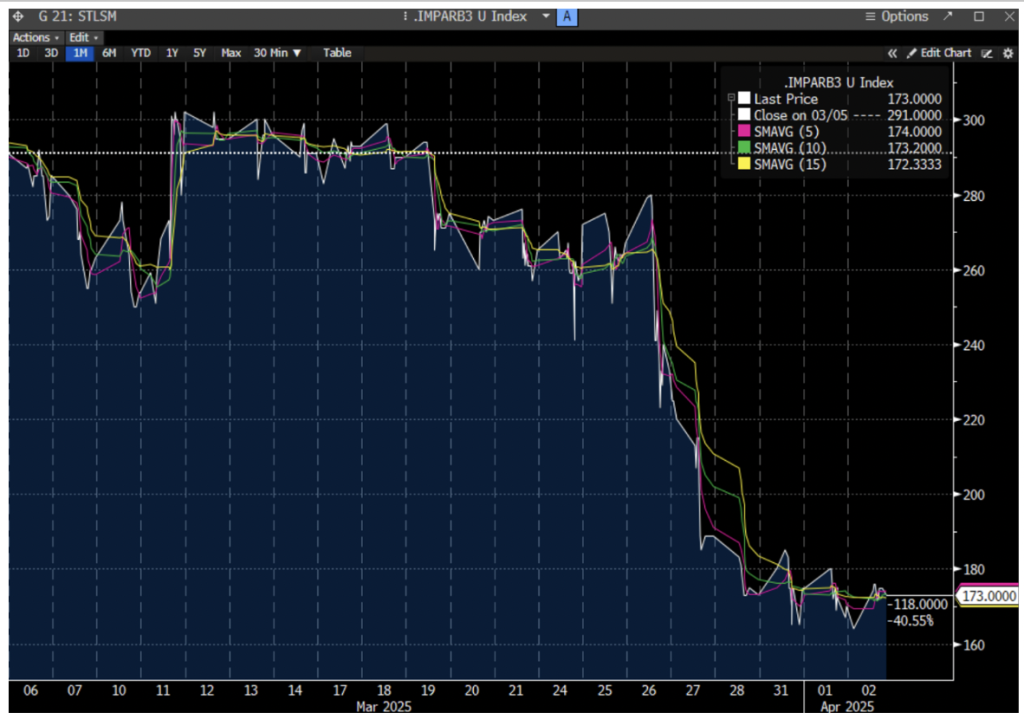Click the move panel crosshair icon

pos(14,17)
